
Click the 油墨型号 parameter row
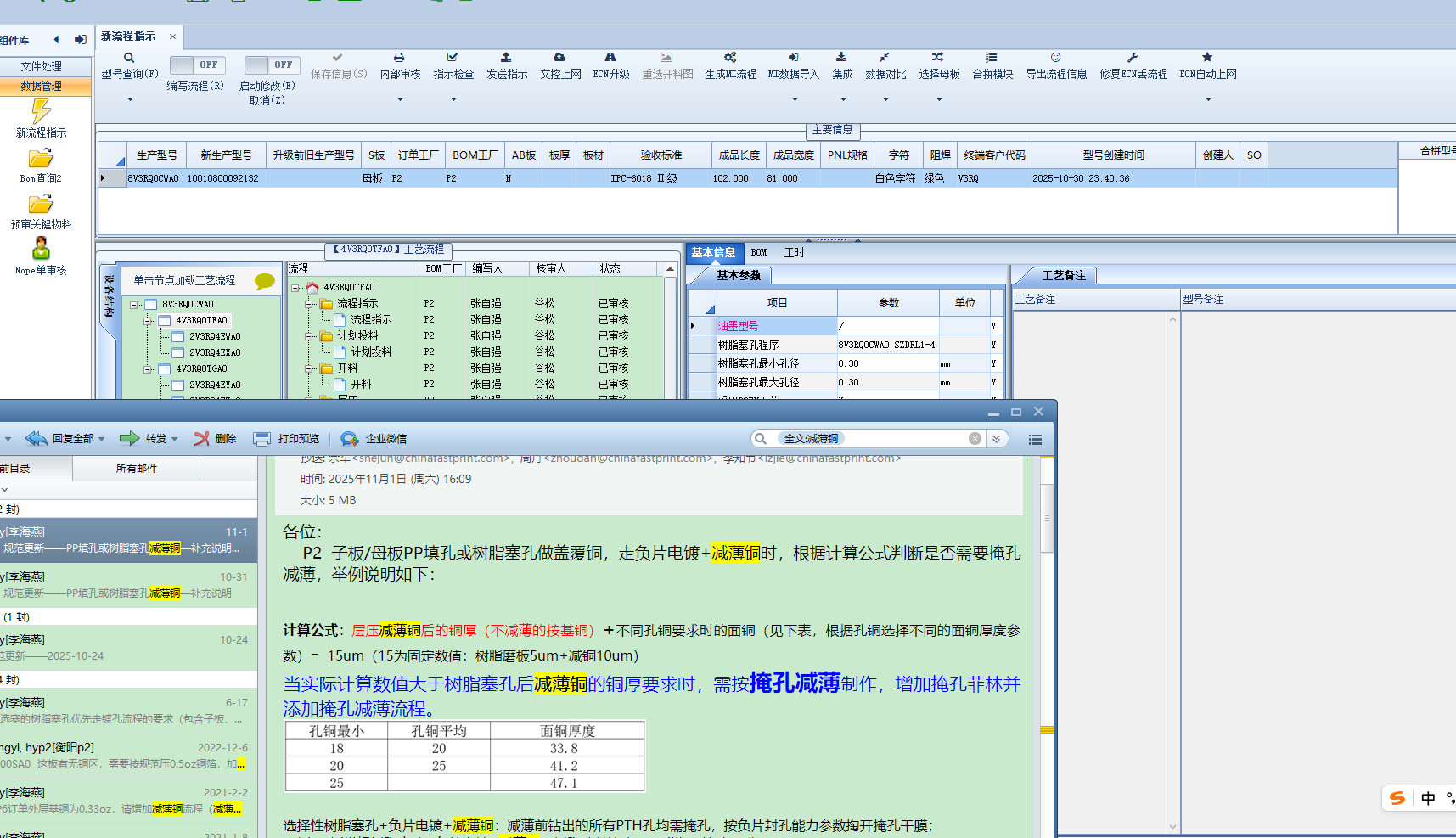[x=846, y=326]
